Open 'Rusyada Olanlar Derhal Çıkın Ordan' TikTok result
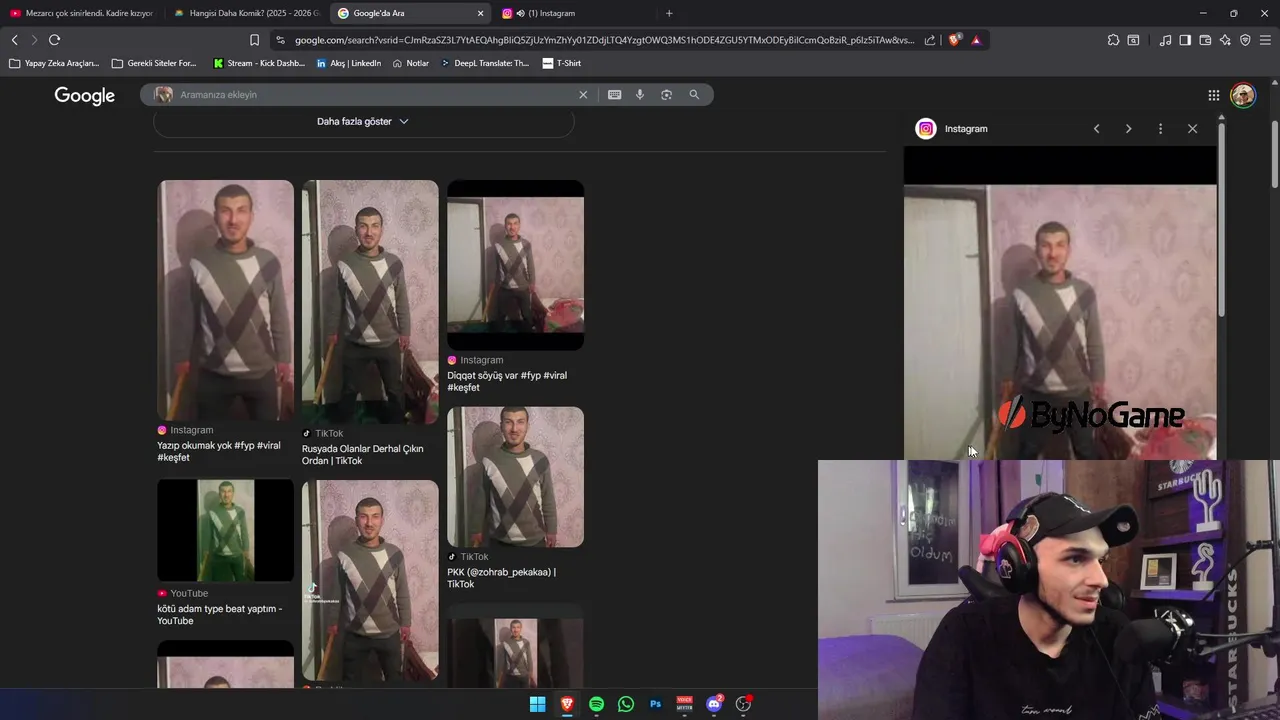 pos(362,455)
